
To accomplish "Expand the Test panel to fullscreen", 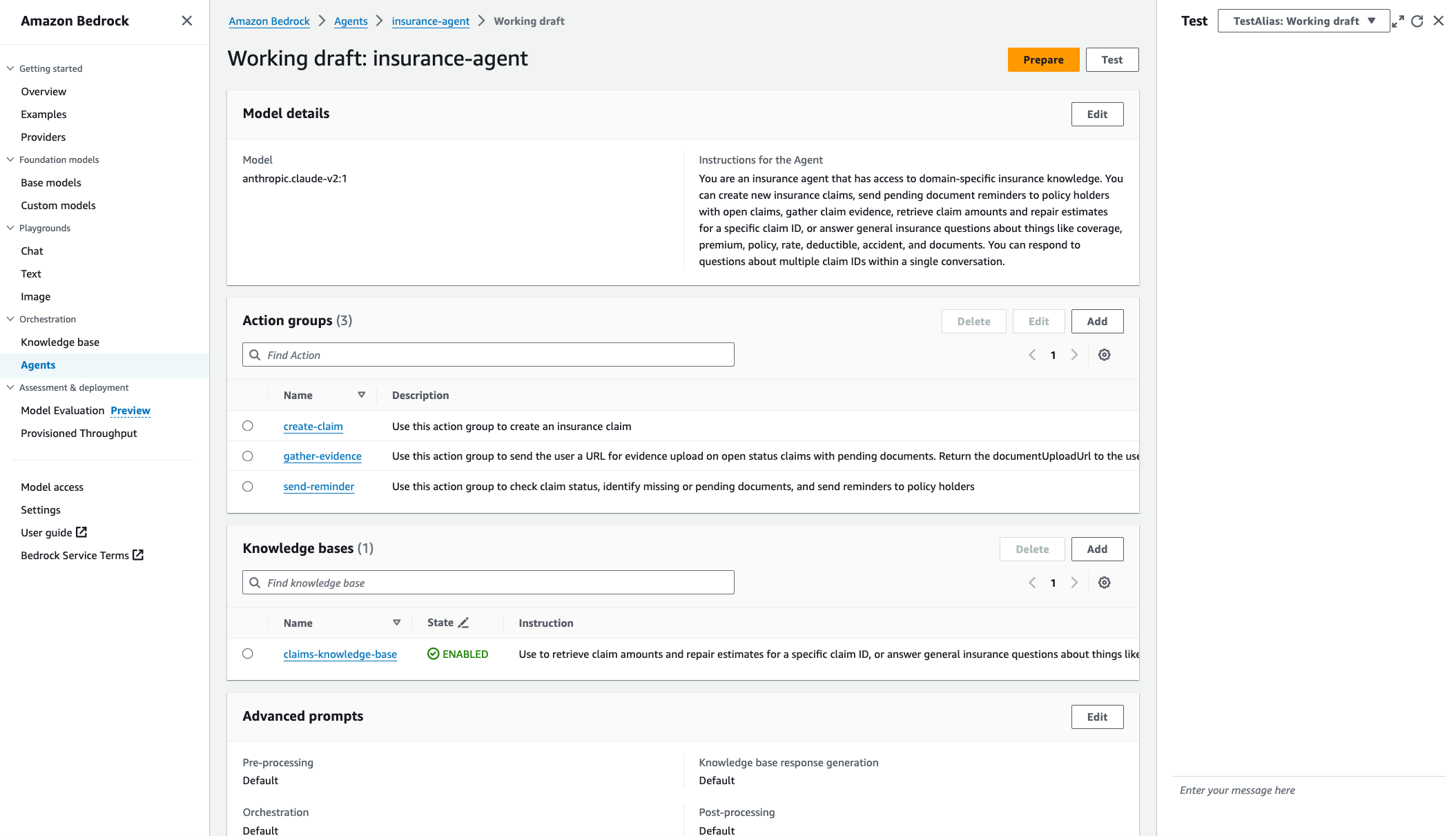I will point(1398,21).
